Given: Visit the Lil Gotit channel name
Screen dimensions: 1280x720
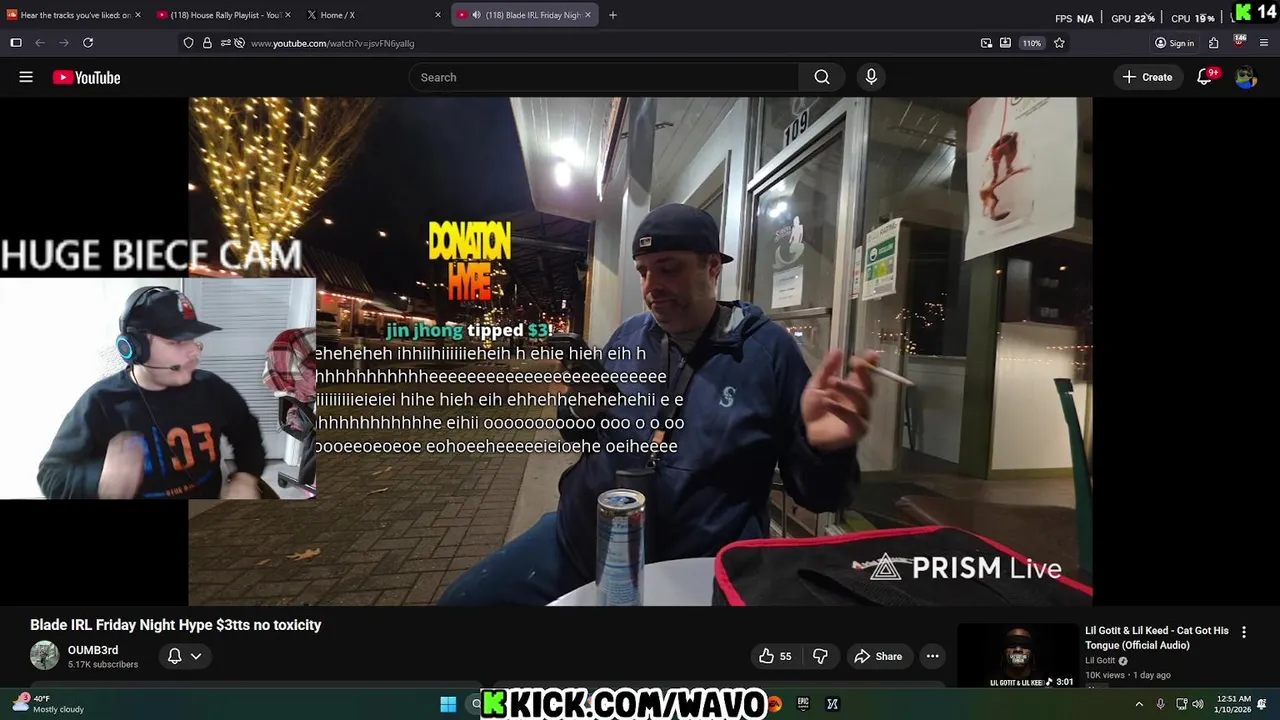Looking at the screenshot, I should (x=1100, y=661).
